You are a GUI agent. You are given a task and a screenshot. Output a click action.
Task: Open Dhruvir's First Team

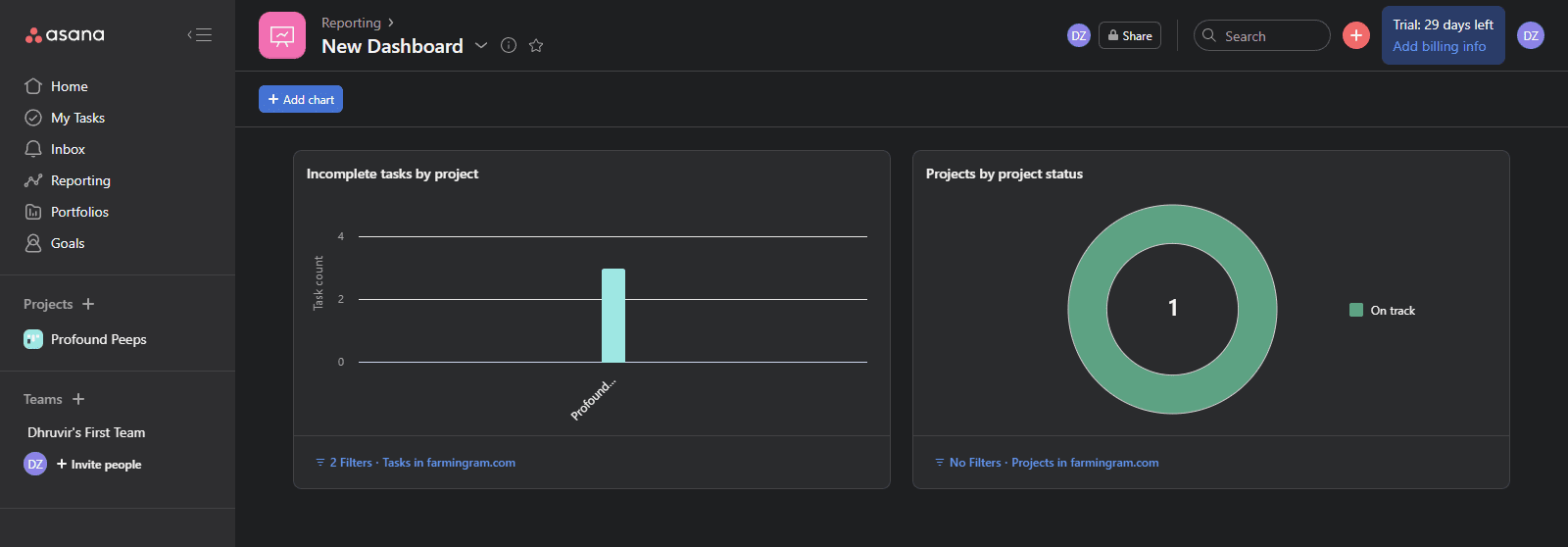click(86, 432)
